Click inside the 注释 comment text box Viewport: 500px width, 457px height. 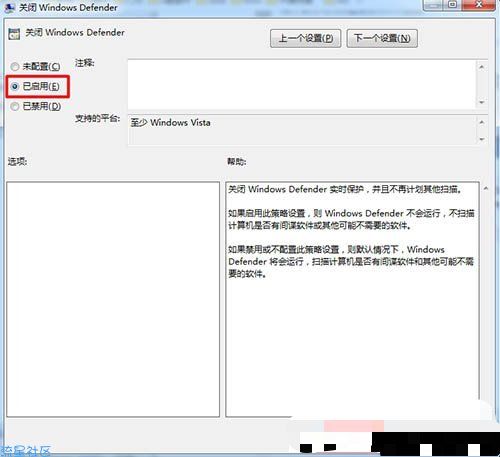point(302,84)
